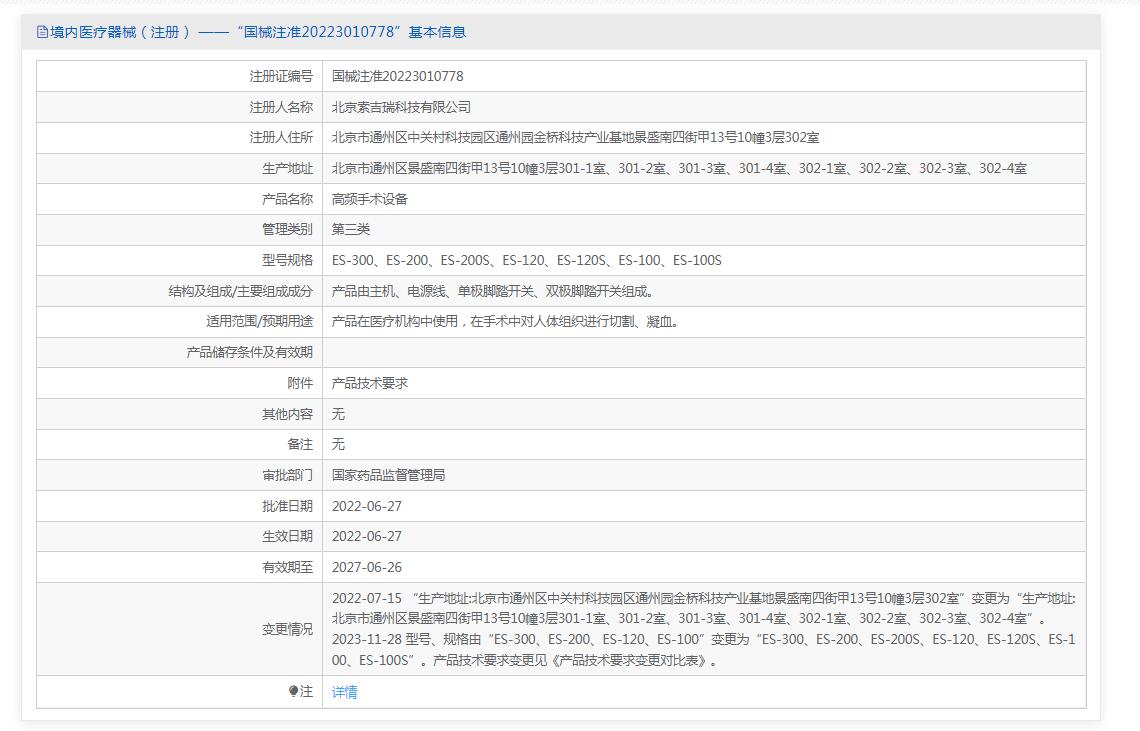Click attachment value 产品技术要求
This screenshot has height=731, width=1140.
370,383
